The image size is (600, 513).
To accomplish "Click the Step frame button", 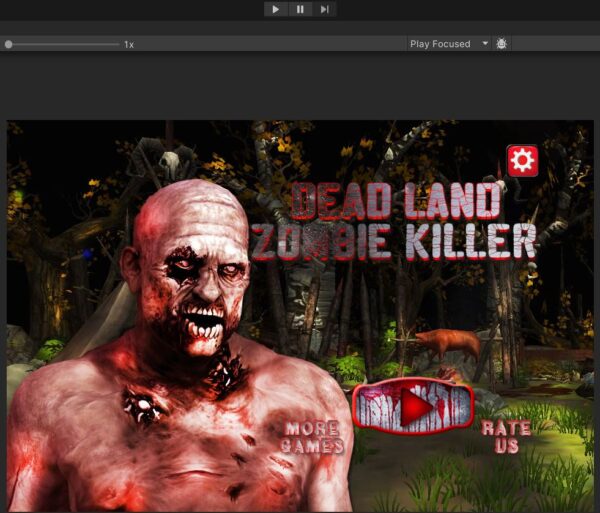I will click(324, 10).
